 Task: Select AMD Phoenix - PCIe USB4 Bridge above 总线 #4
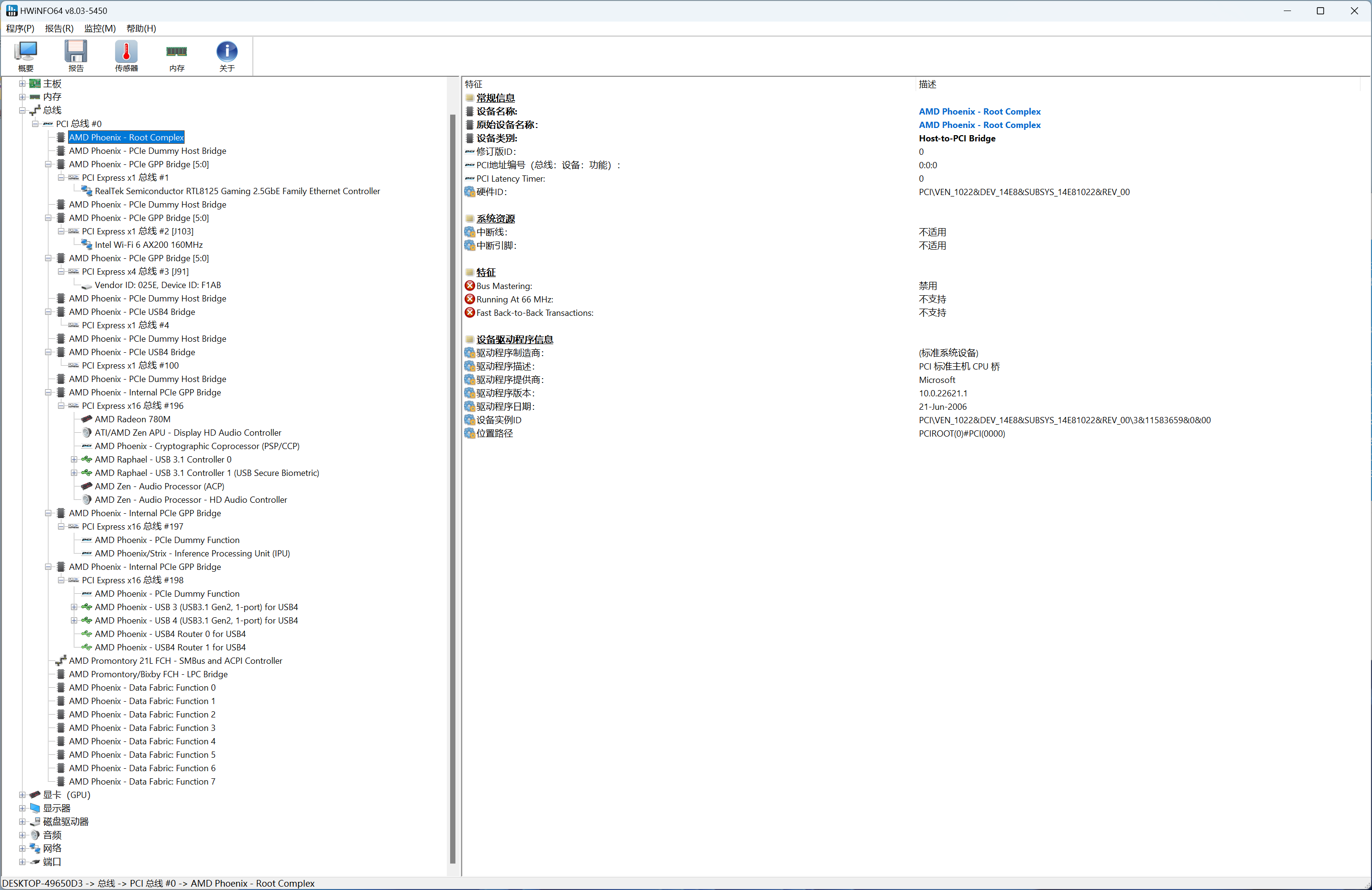pos(132,312)
